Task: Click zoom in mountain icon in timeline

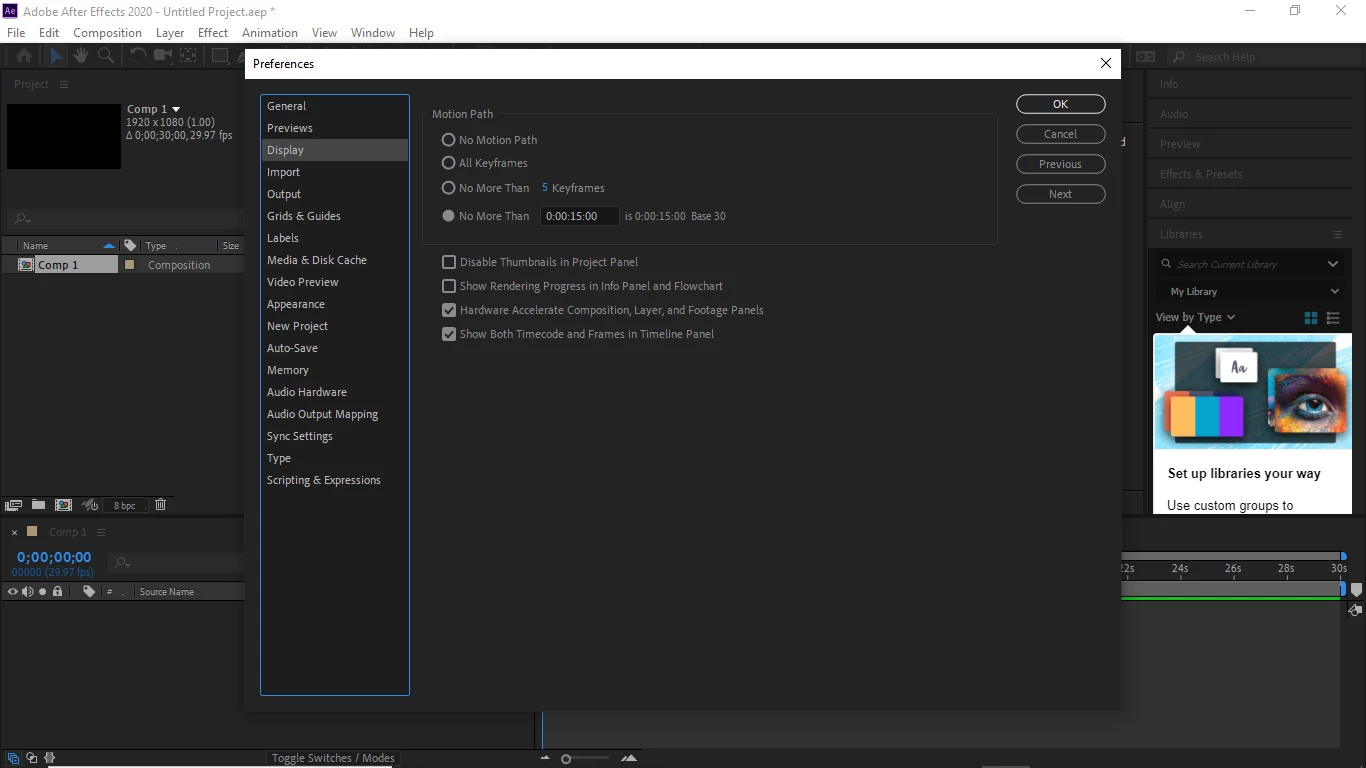Action: [x=629, y=758]
